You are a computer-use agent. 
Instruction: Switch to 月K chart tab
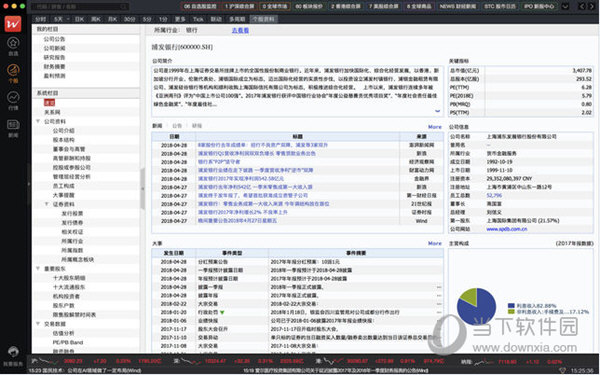click(x=112, y=19)
